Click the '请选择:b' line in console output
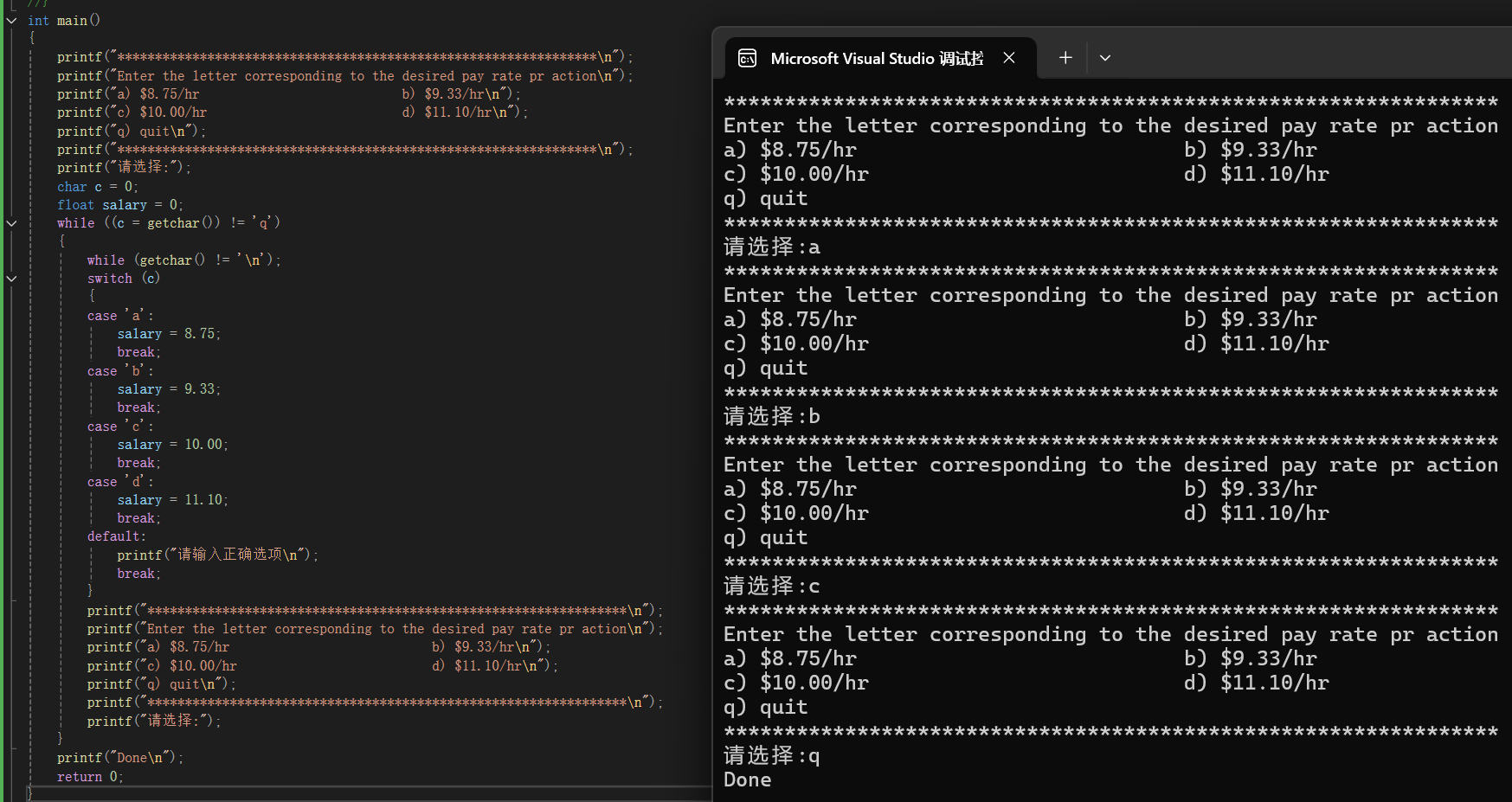Viewport: 1512px width, 802px height. [x=772, y=417]
